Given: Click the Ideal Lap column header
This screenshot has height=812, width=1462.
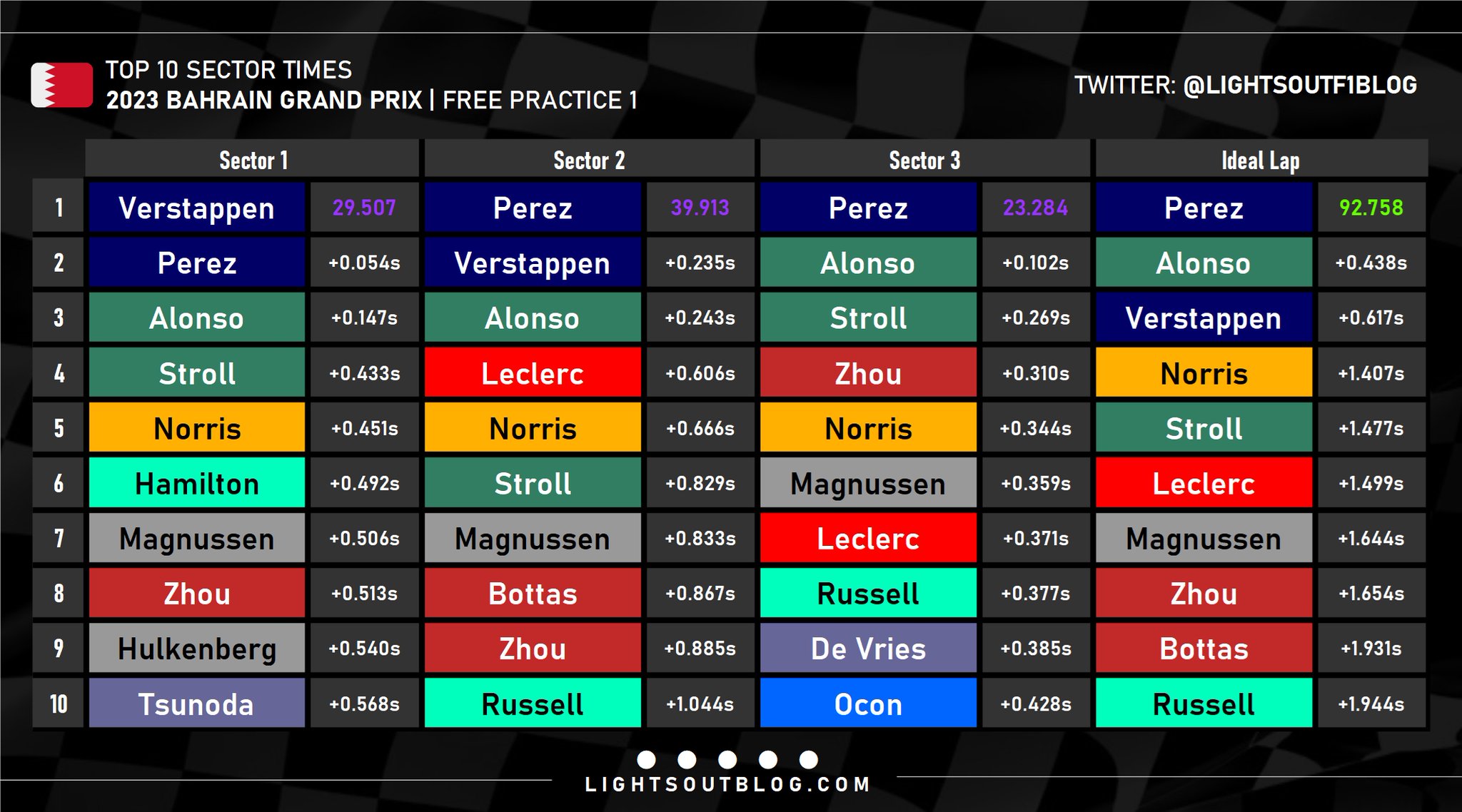Looking at the screenshot, I should coord(1261,160).
